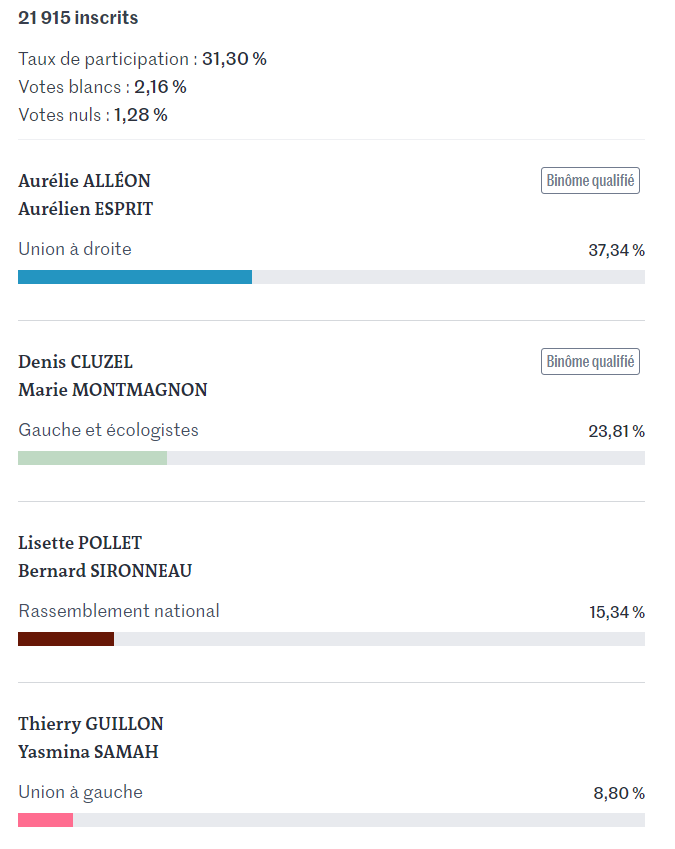Select candidate name Marie MONTMAGNON

pos(113,390)
